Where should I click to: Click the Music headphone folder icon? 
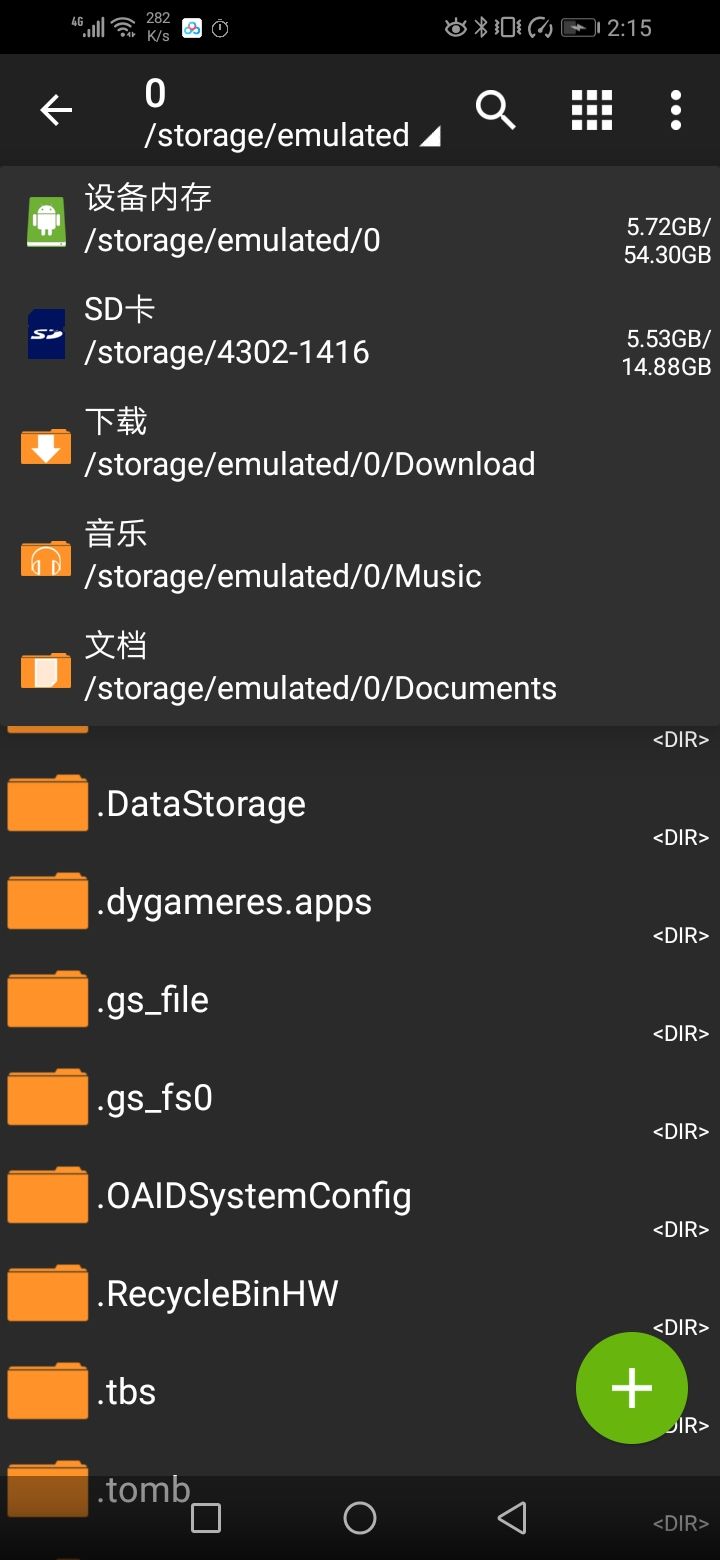click(46, 558)
